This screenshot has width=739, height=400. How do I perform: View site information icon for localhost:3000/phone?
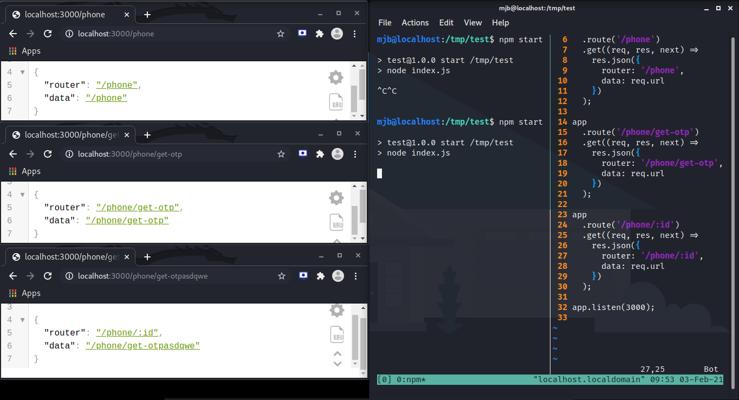(69, 34)
